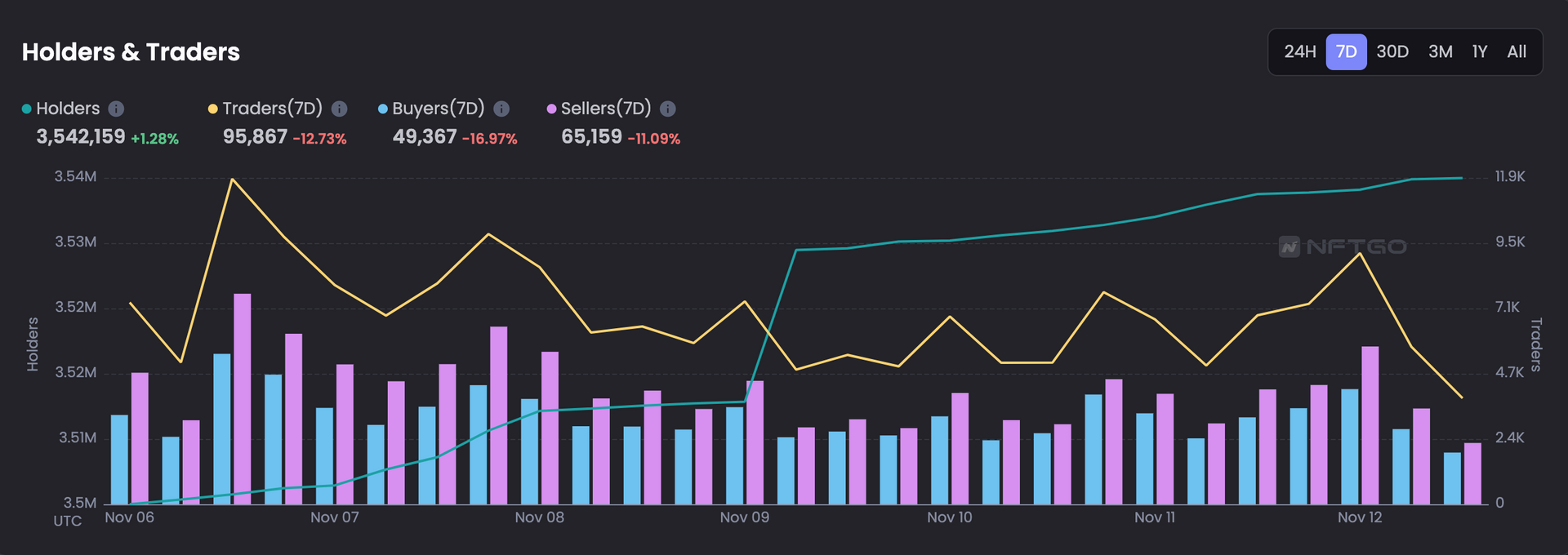Click the info icon beside Traders(7D)
Screen dimensions: 1568x555
[x=340, y=109]
